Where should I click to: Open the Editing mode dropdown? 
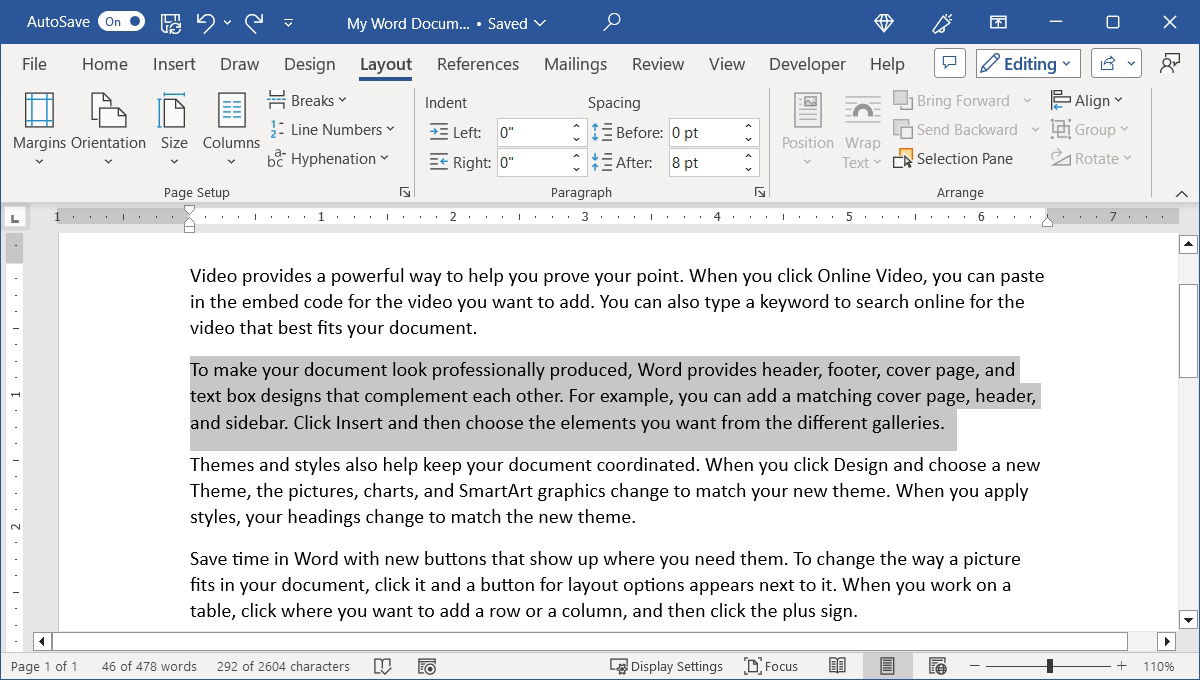click(1027, 62)
